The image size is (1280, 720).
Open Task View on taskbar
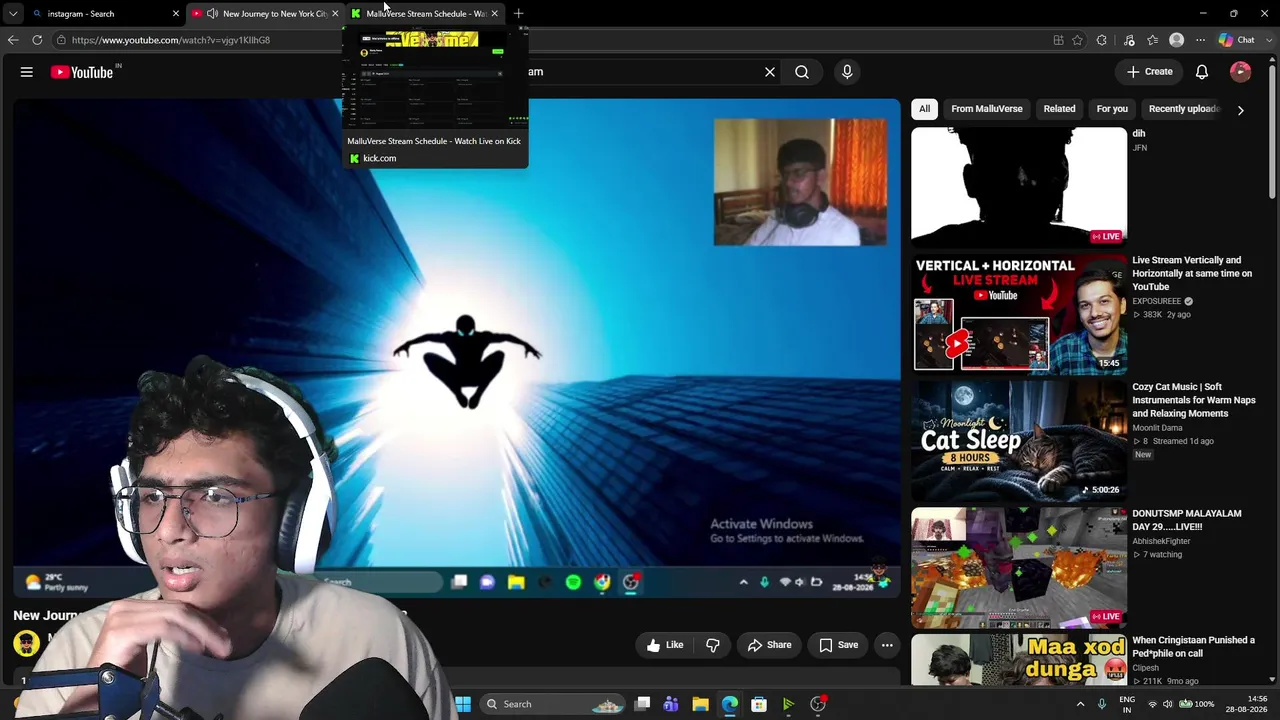click(643, 704)
